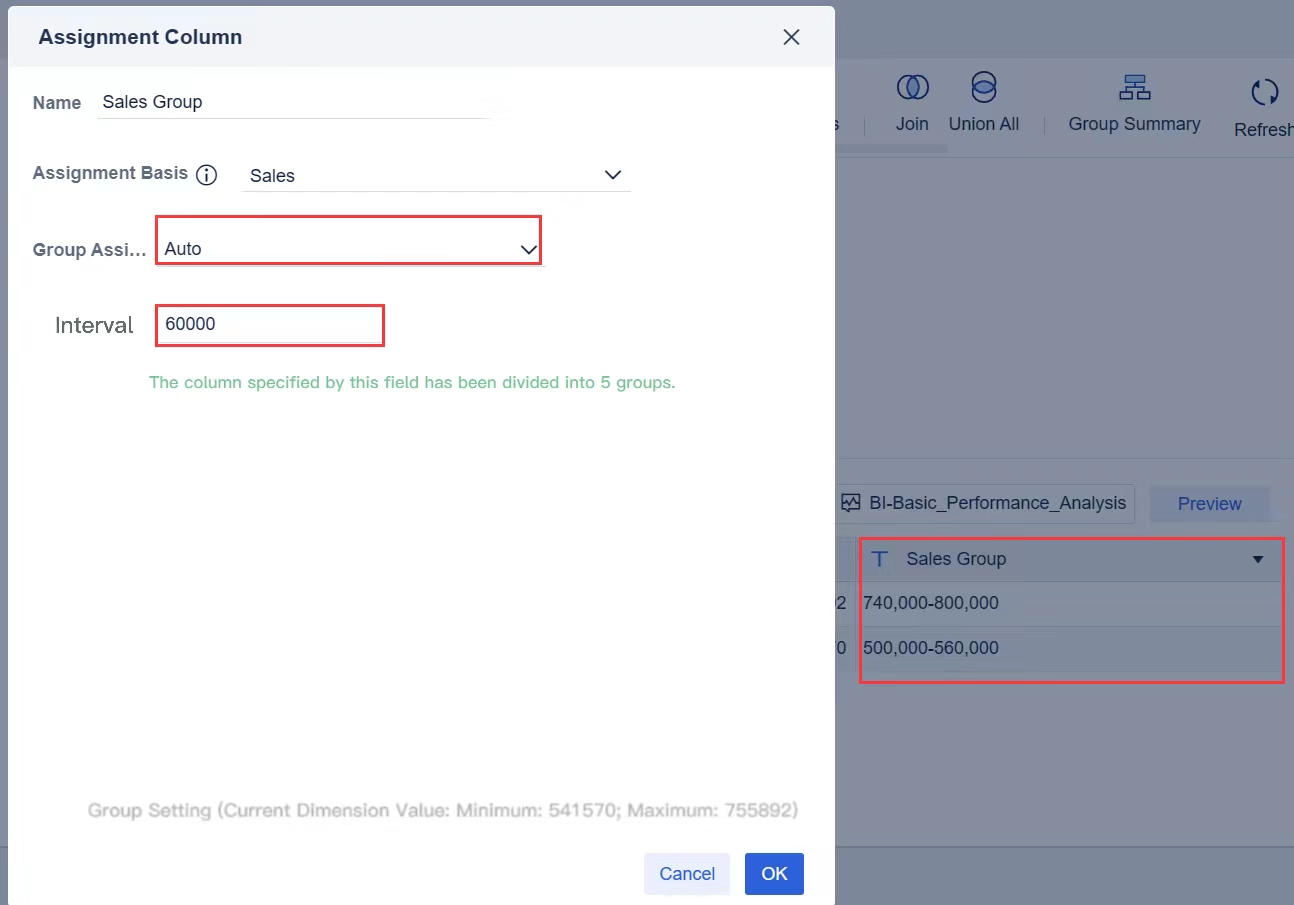Open the Sales Group column header arrow menu
The width and height of the screenshot is (1294, 905).
1258,559
